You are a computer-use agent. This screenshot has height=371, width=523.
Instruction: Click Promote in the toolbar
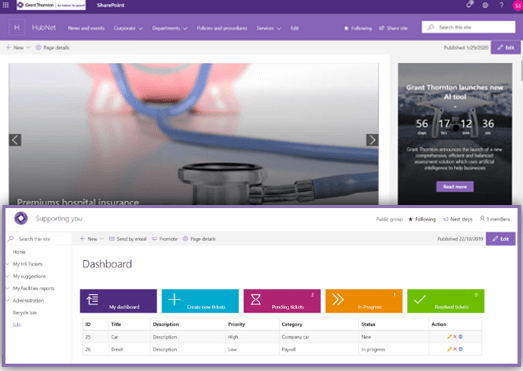click(164, 239)
